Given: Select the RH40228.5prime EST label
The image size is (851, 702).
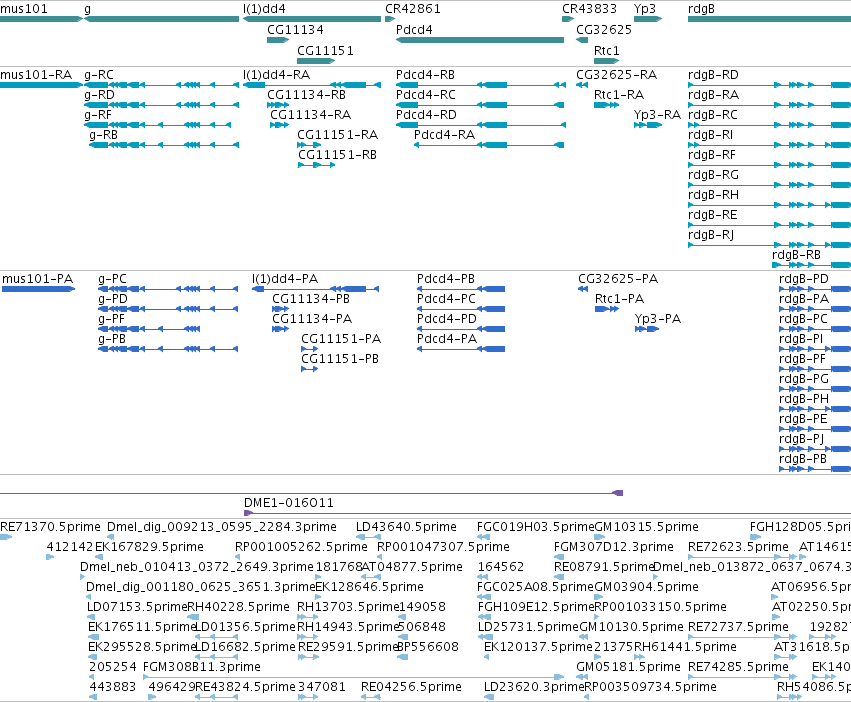Looking at the screenshot, I should [x=238, y=606].
